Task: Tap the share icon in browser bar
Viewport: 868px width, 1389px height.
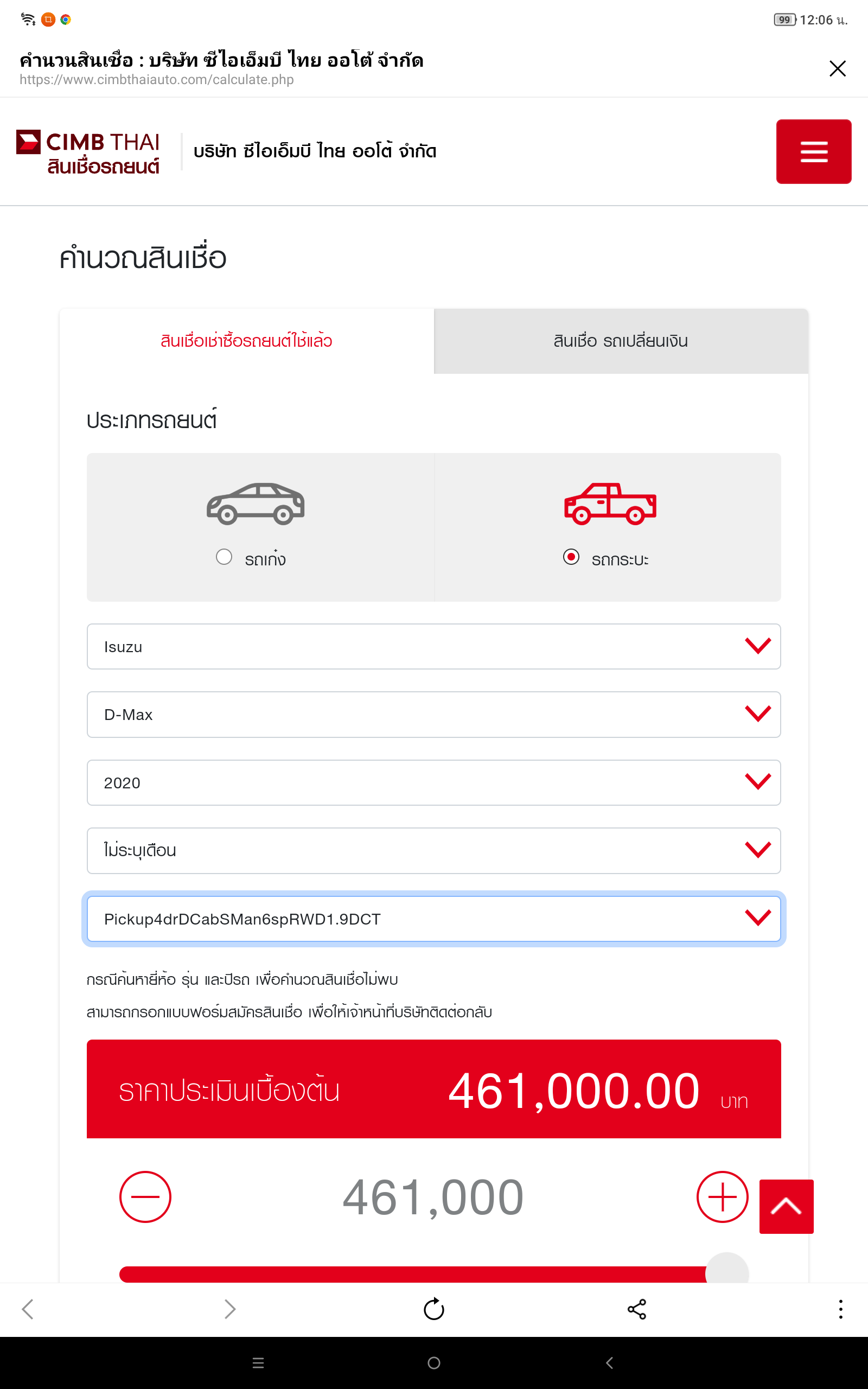Action: pos(637,1309)
